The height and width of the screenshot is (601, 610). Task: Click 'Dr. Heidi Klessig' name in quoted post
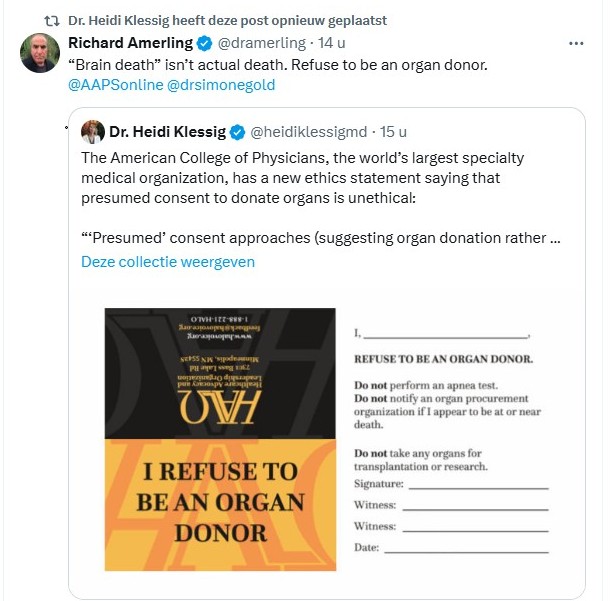coord(167,132)
